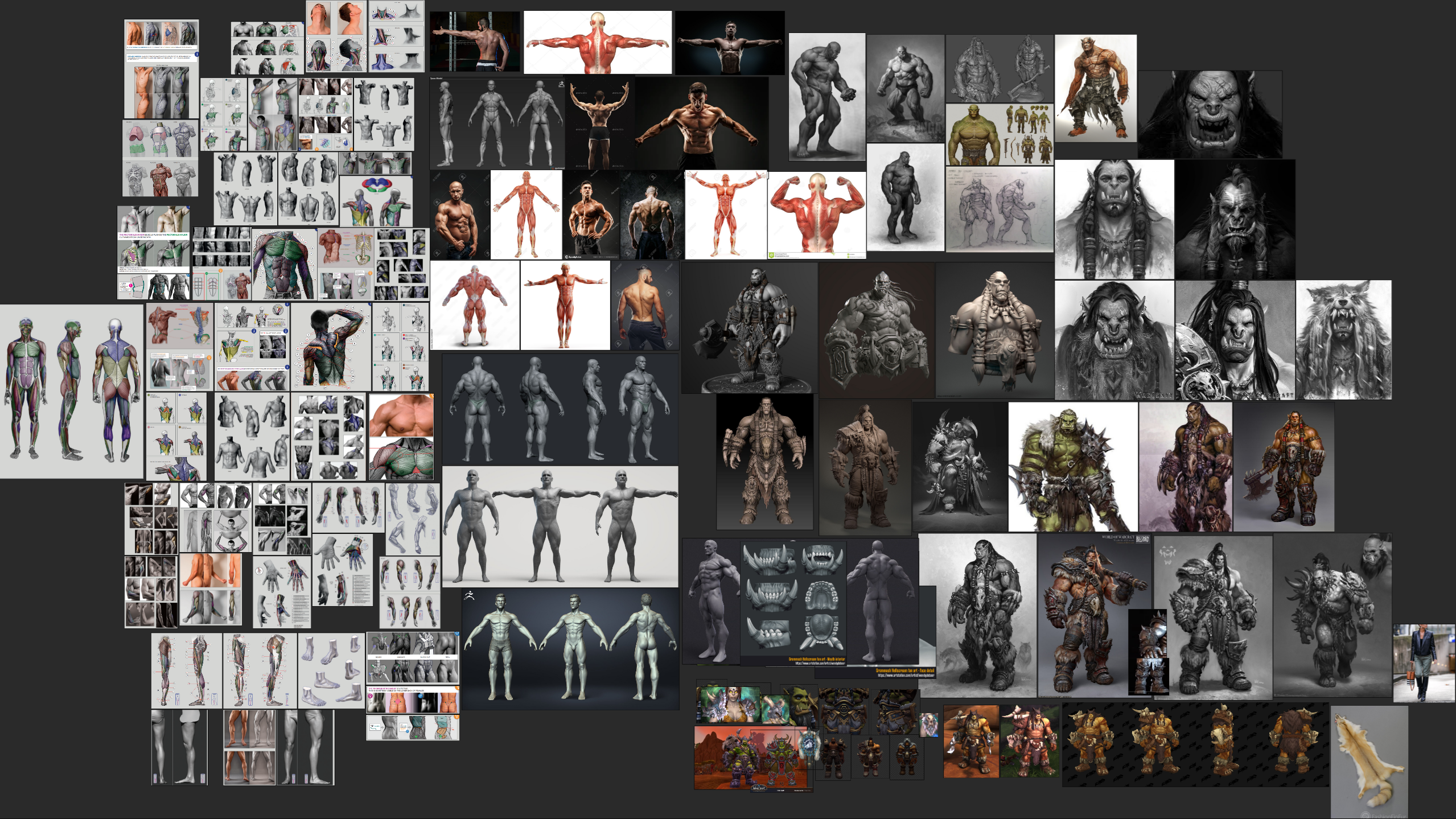
Task: Select the three colored écorché figures image
Action: click(x=71, y=391)
